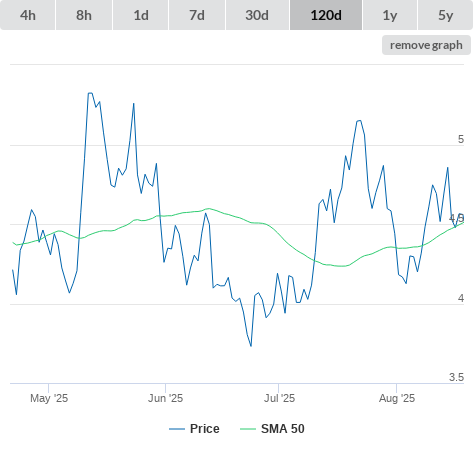Click the active 120d range tab

coord(326,15)
